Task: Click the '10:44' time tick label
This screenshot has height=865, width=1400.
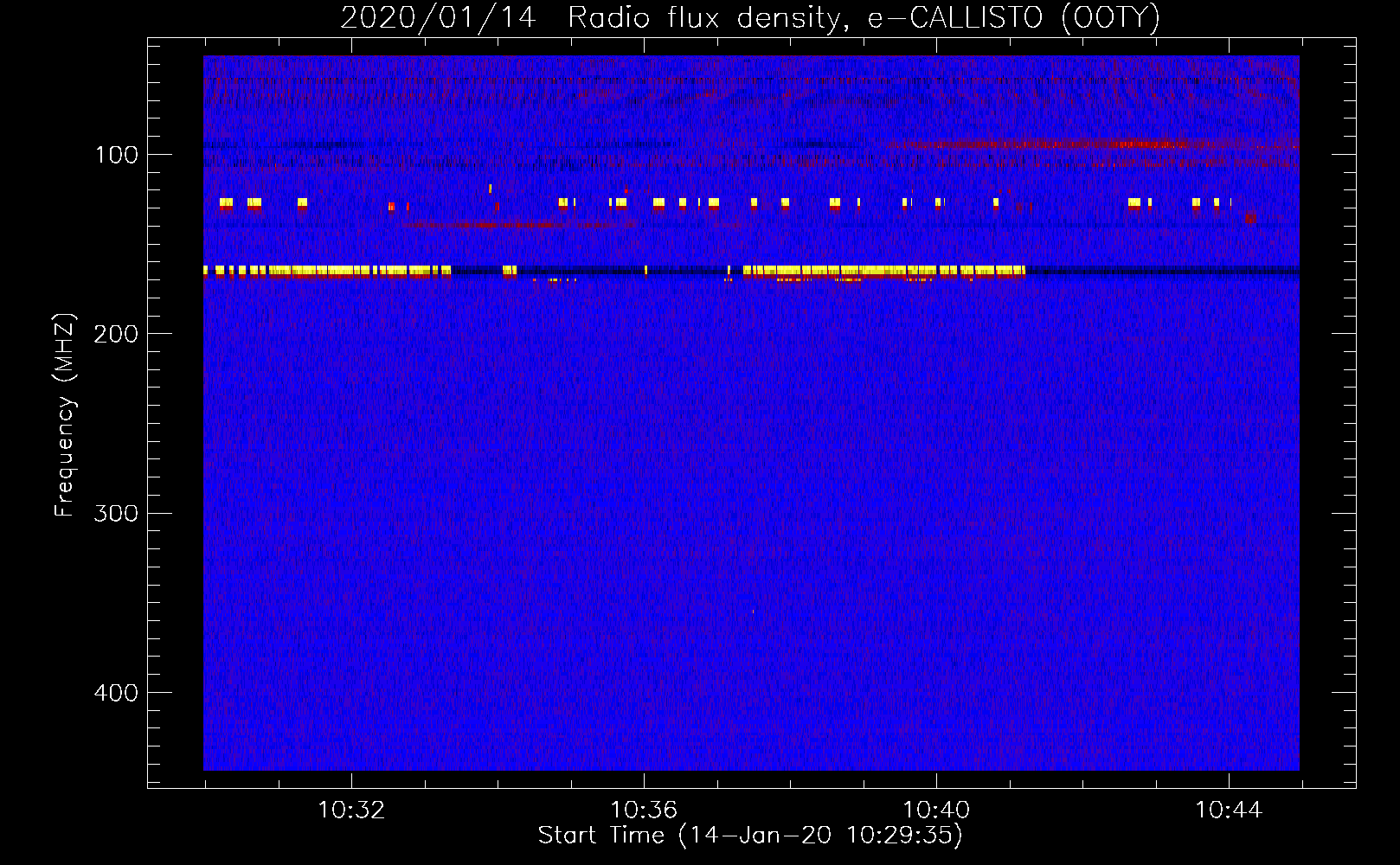Action: (x=1229, y=811)
